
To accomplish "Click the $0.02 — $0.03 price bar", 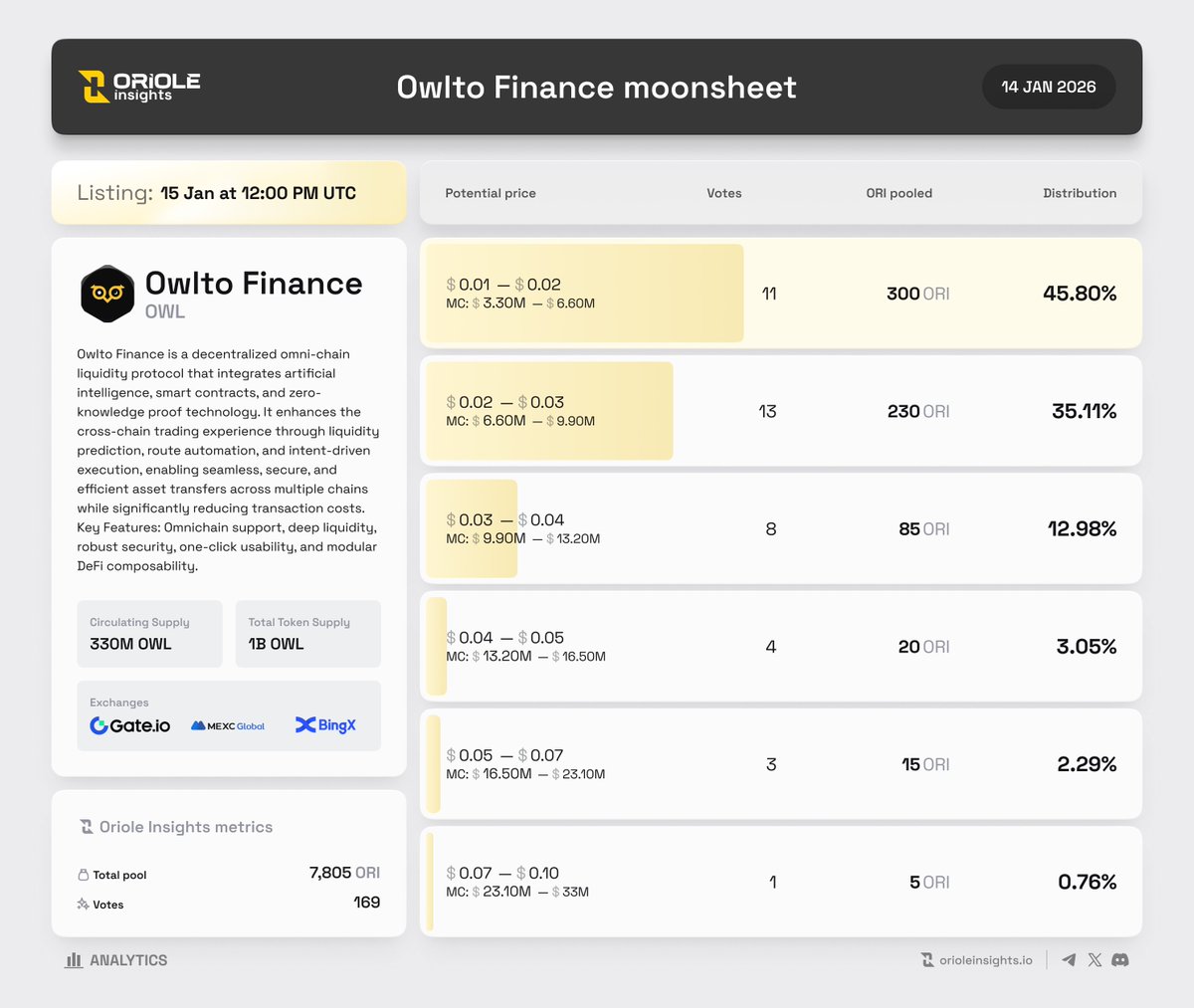I will [549, 411].
